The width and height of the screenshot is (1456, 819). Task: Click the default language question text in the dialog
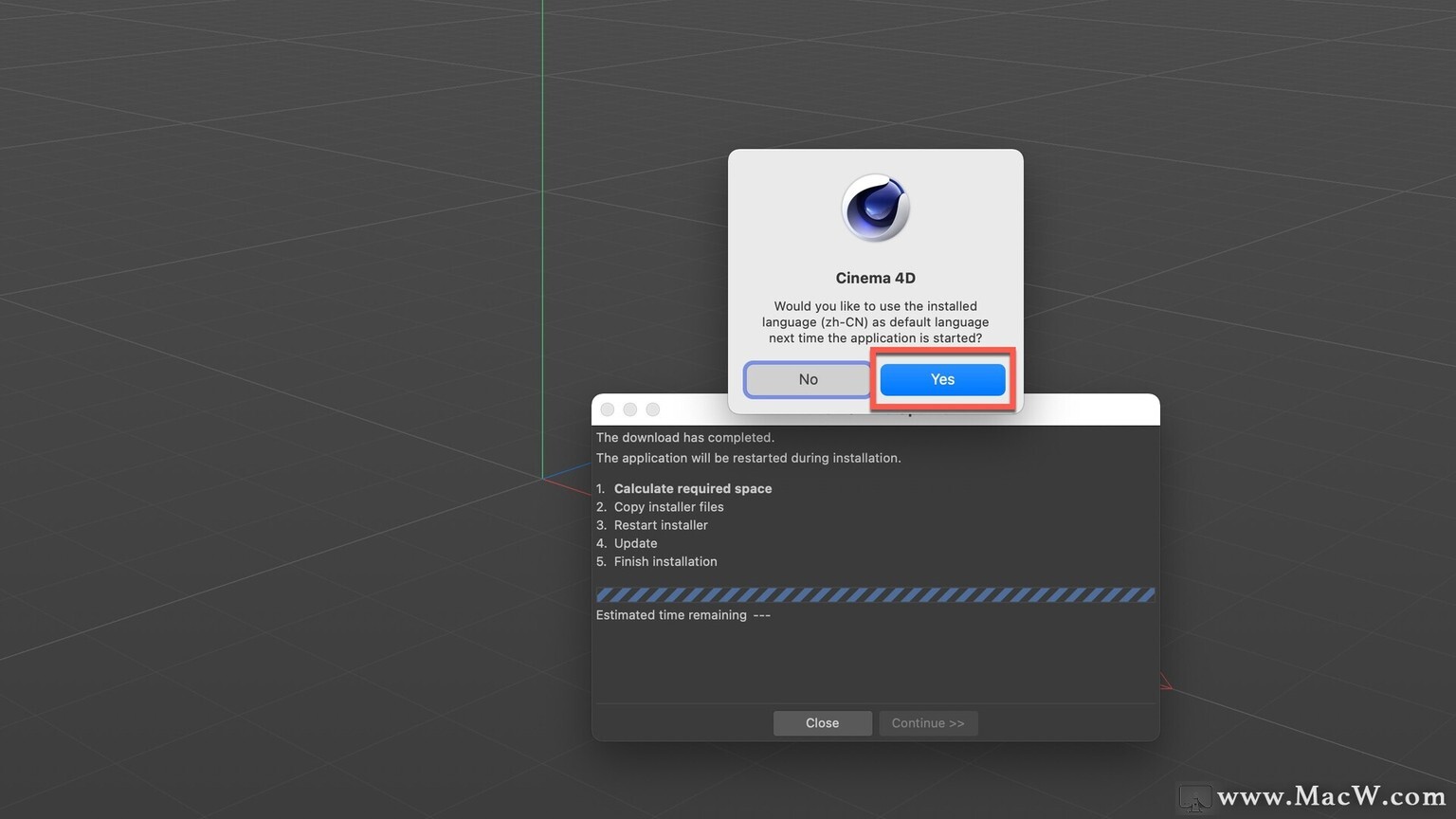click(x=876, y=322)
